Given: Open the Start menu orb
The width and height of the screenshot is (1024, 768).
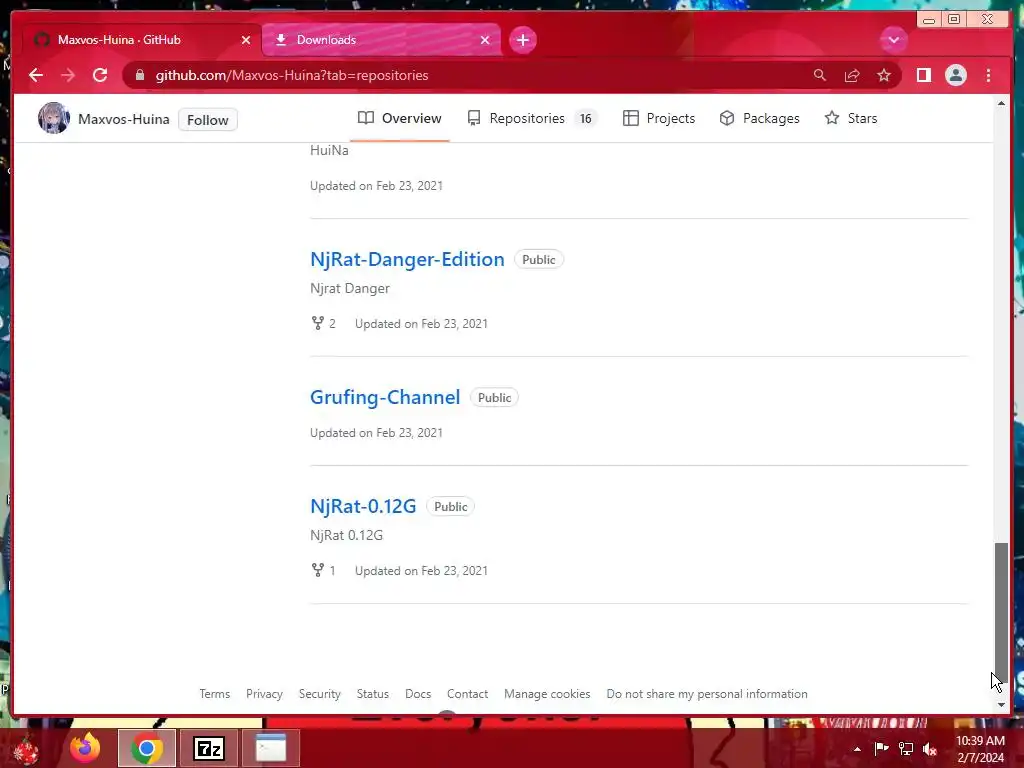Looking at the screenshot, I should click(25, 748).
